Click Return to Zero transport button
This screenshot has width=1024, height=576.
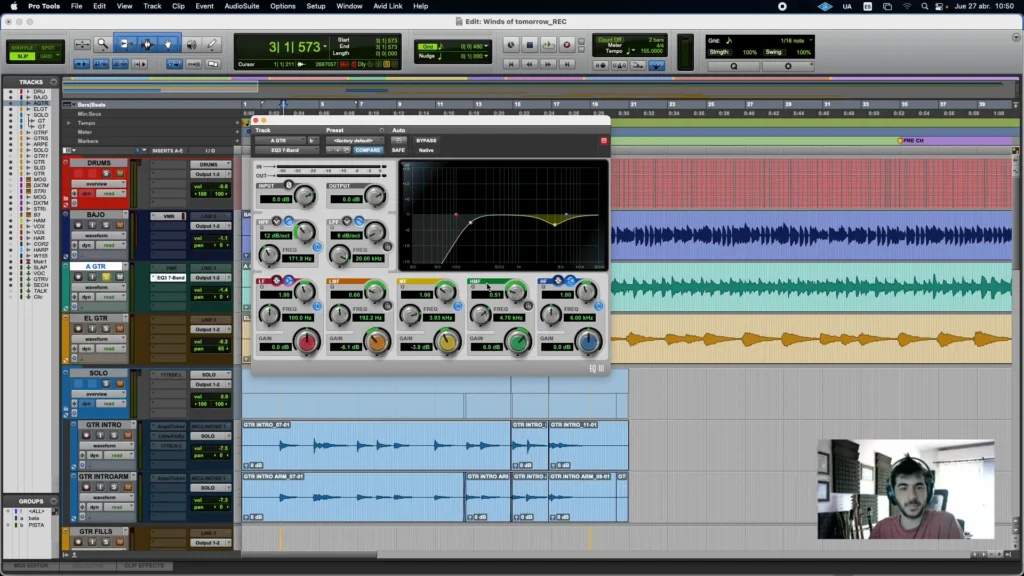[x=511, y=65]
